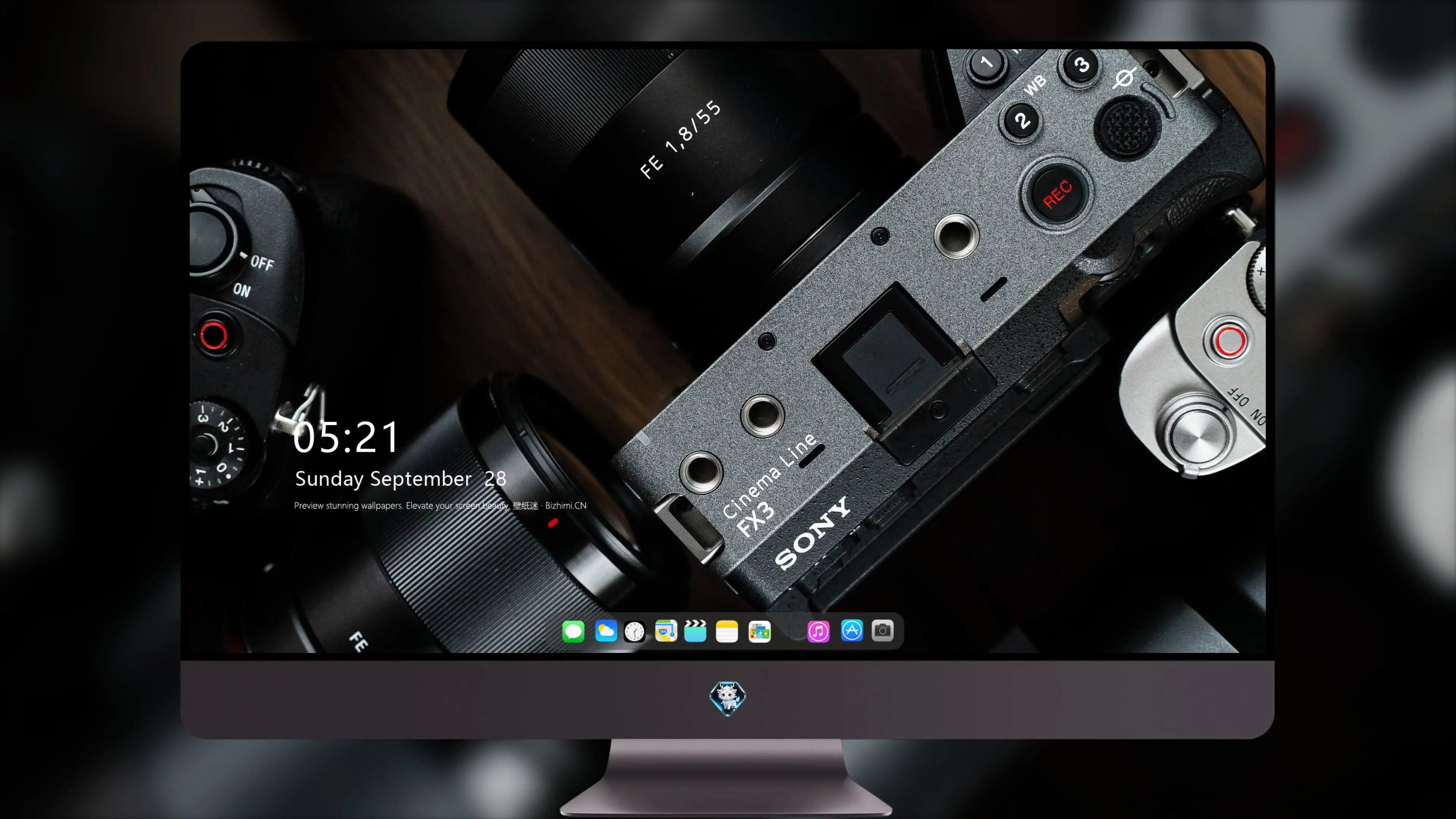Open the blue App Store icon
This screenshot has width=1456, height=819.
coord(852,630)
